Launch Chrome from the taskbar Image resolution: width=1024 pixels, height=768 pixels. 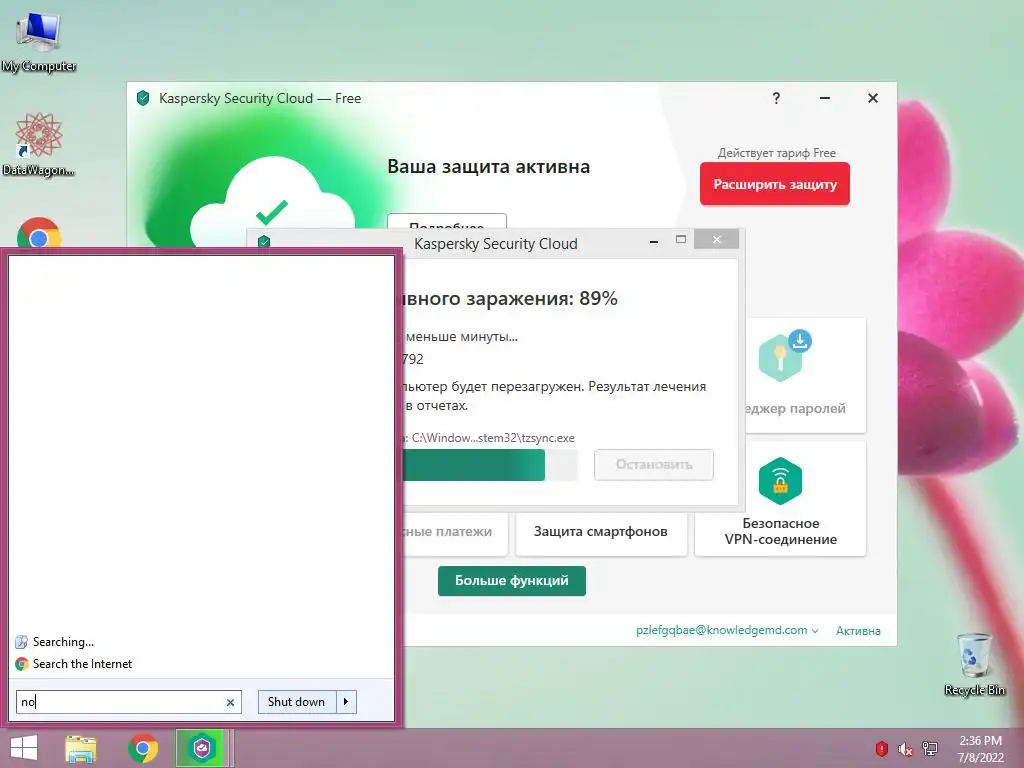coord(143,748)
